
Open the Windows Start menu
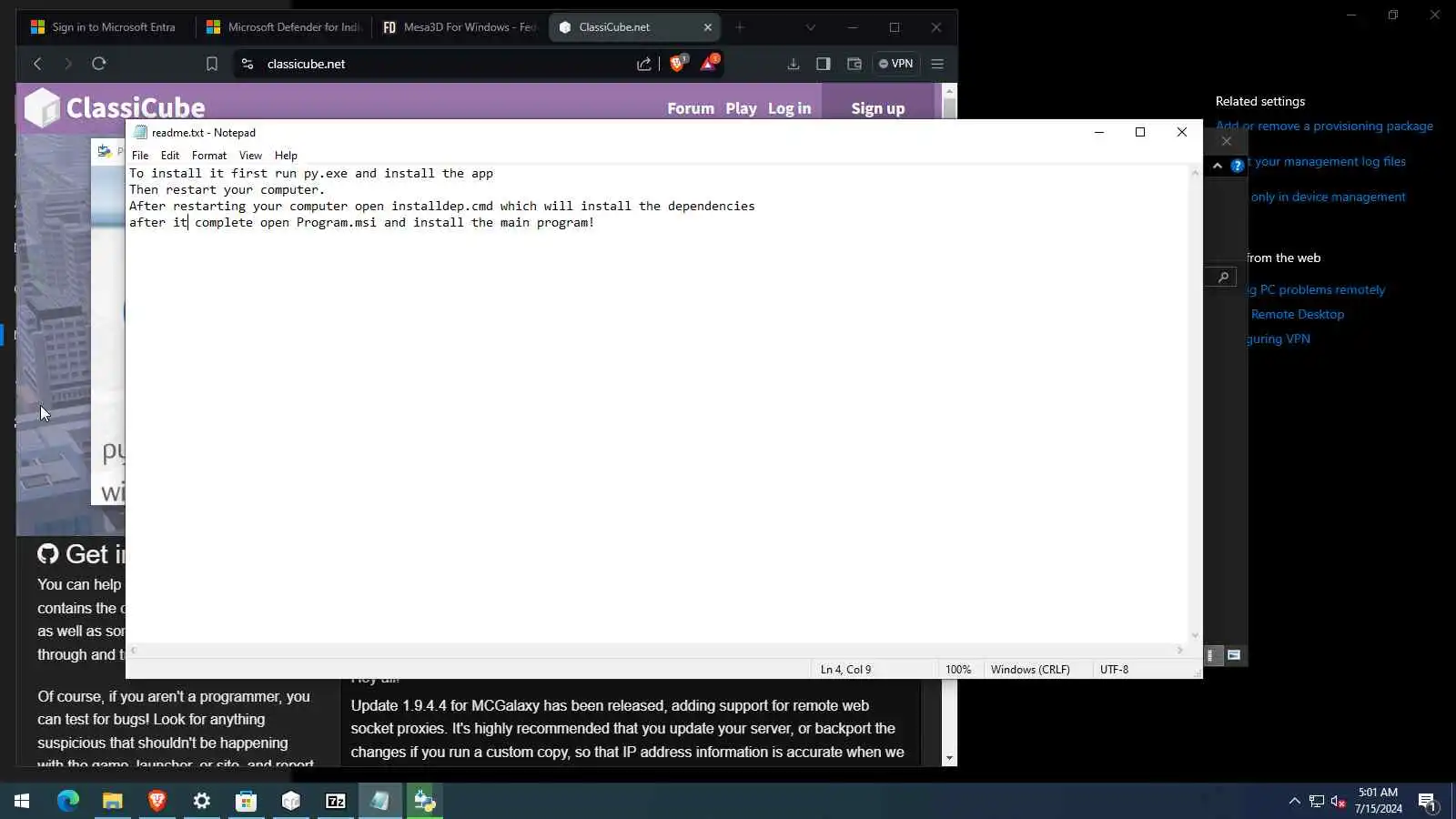(x=22, y=801)
